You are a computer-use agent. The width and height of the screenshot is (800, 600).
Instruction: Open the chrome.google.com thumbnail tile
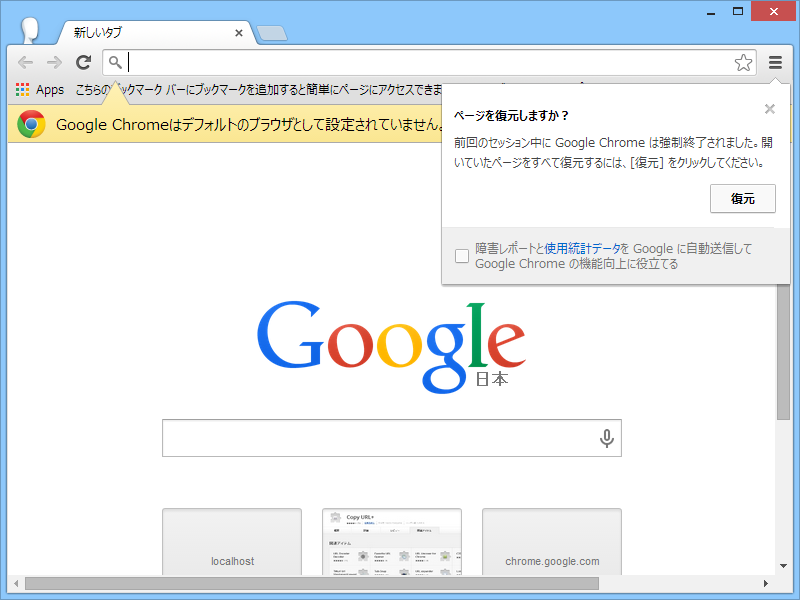click(x=552, y=542)
